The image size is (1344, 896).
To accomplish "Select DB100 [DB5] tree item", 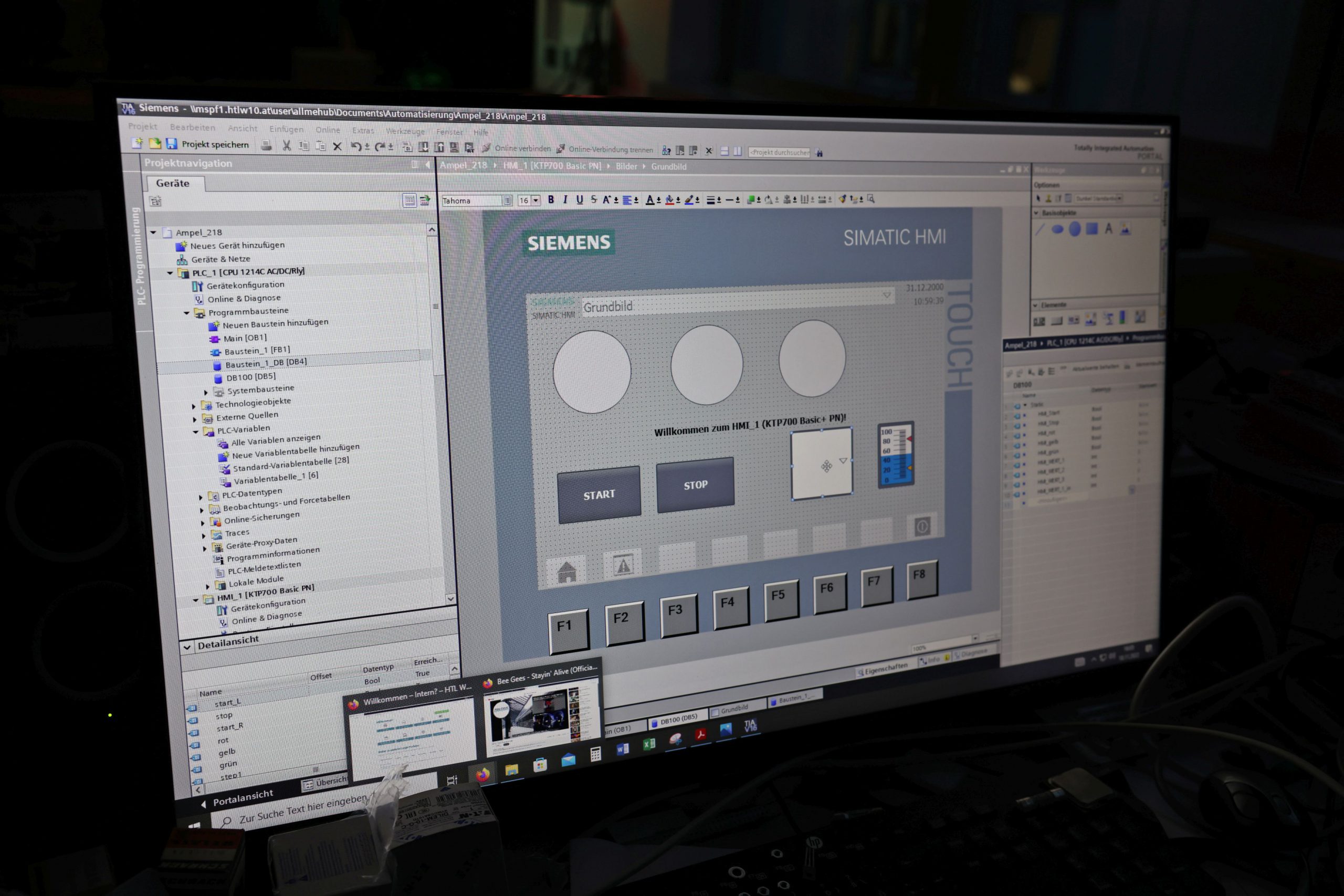I will coord(245,377).
